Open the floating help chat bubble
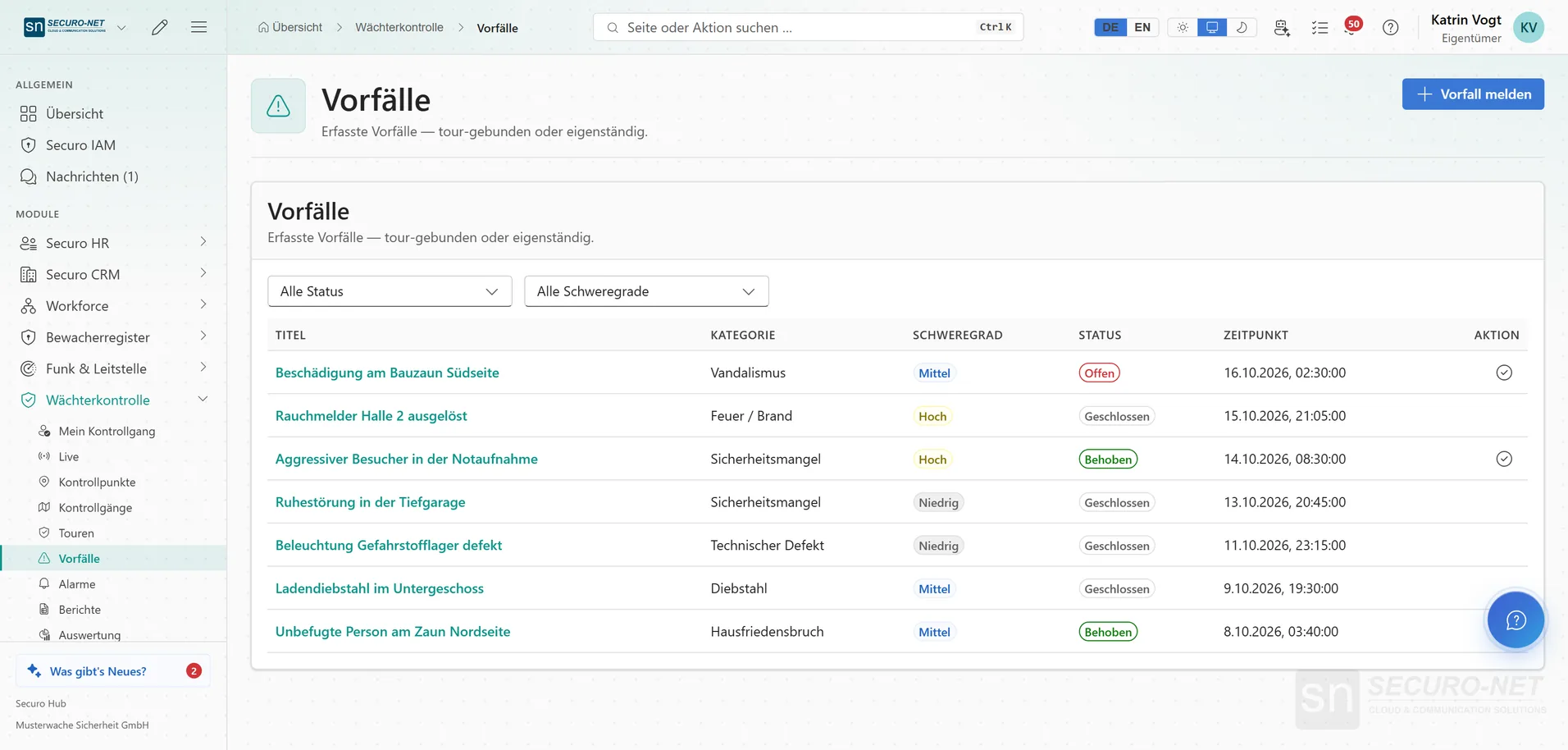Viewport: 1568px width, 750px height. 1516,620
